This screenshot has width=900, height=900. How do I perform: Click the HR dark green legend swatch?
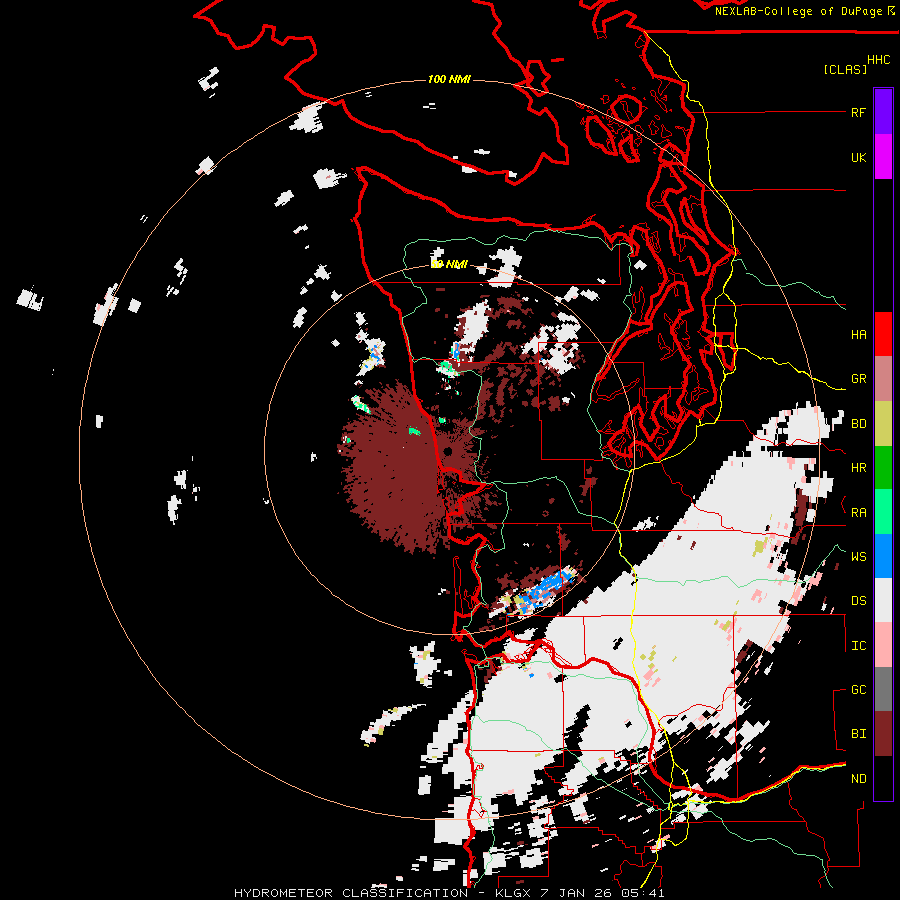(x=883, y=468)
